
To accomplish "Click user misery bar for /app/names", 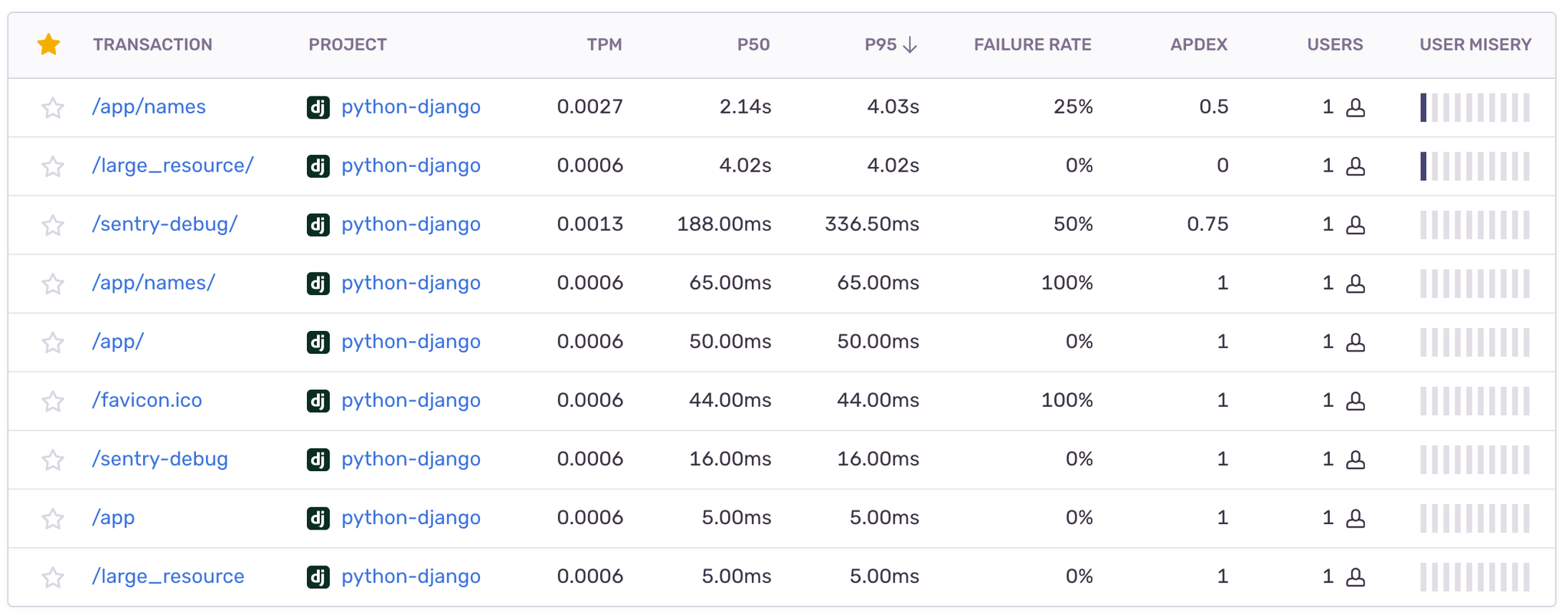I will [1475, 107].
